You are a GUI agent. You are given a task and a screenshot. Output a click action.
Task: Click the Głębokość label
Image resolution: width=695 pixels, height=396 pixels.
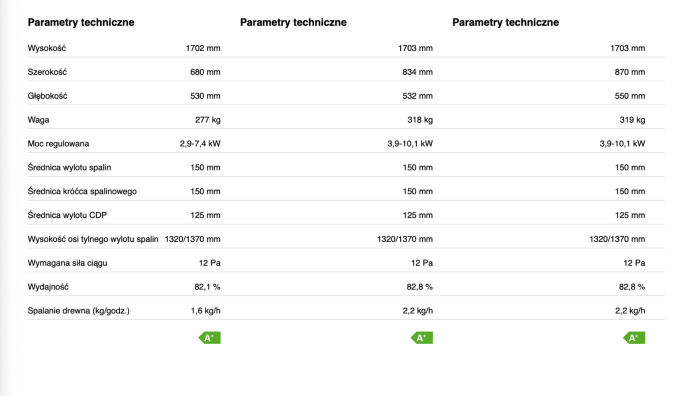(x=47, y=96)
